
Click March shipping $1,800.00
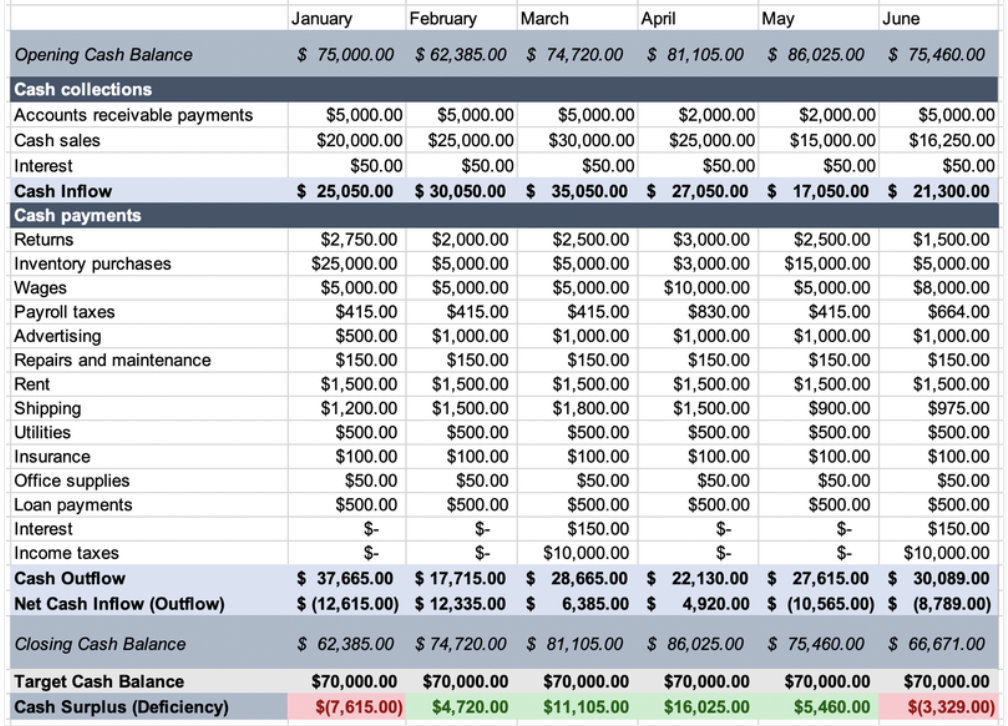(590, 408)
